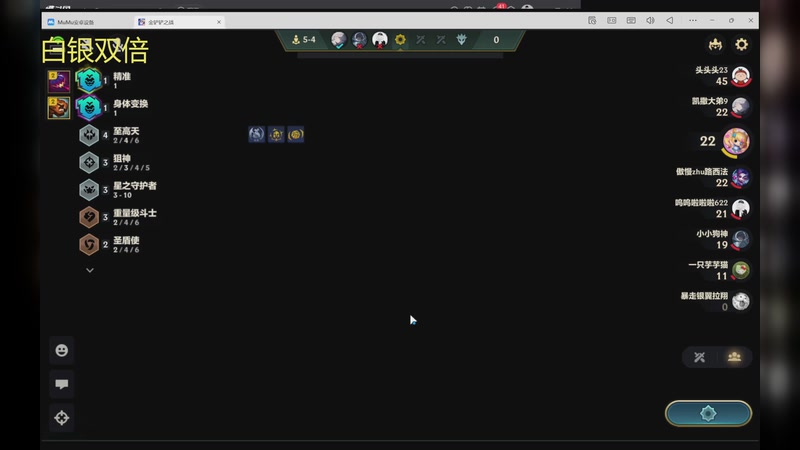Open the chat bubble button
The height and width of the screenshot is (450, 800).
[62, 384]
